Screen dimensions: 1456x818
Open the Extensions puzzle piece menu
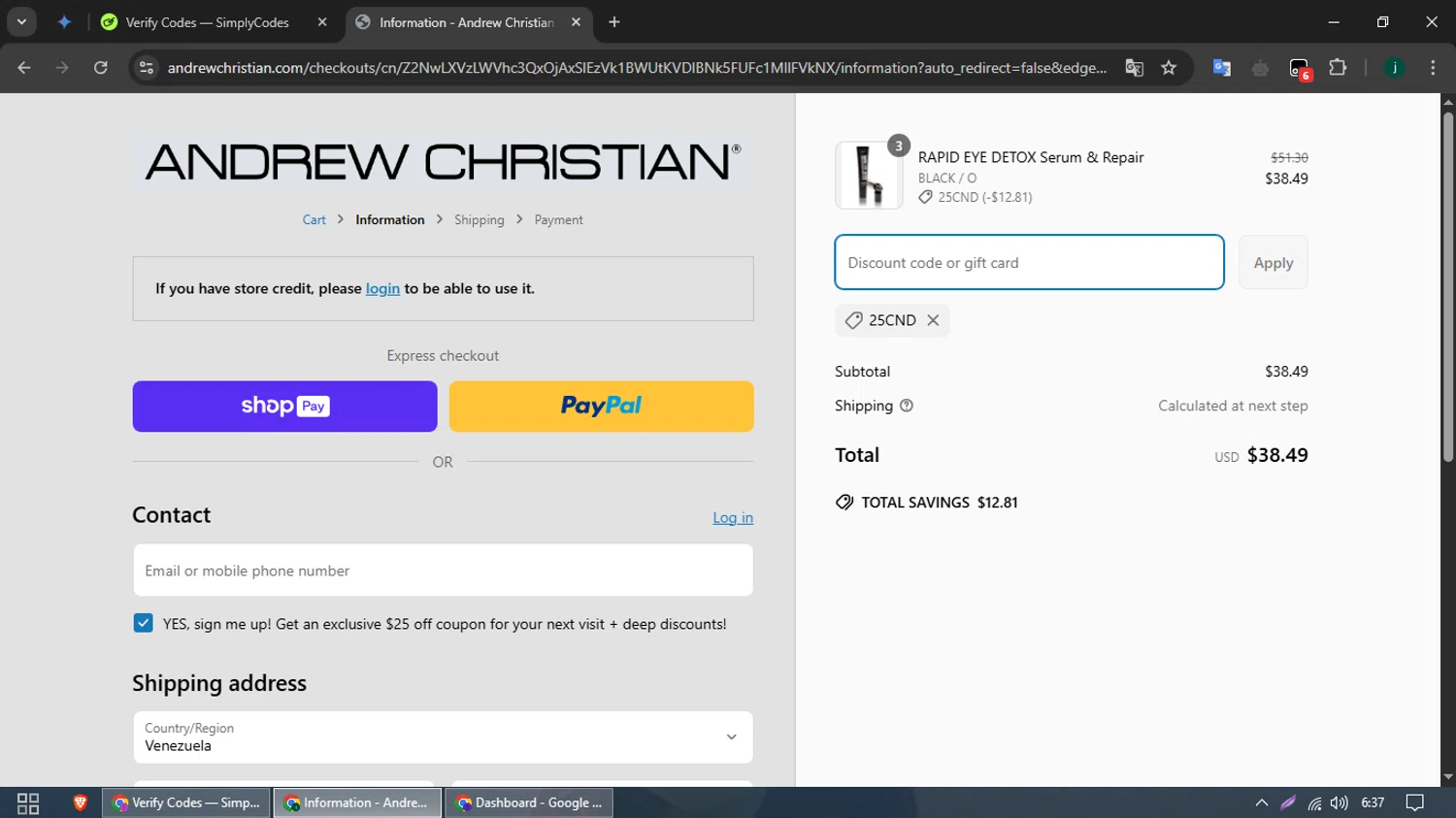pos(1338,68)
